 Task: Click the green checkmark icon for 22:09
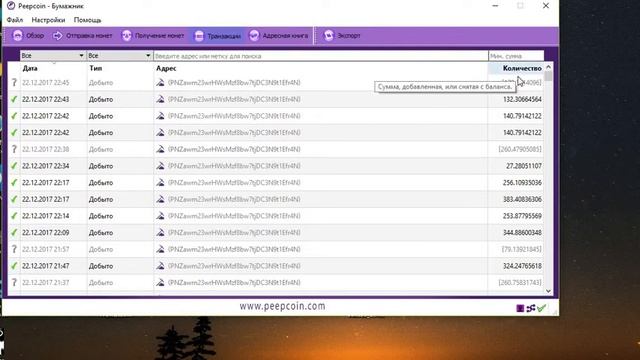[14, 233]
